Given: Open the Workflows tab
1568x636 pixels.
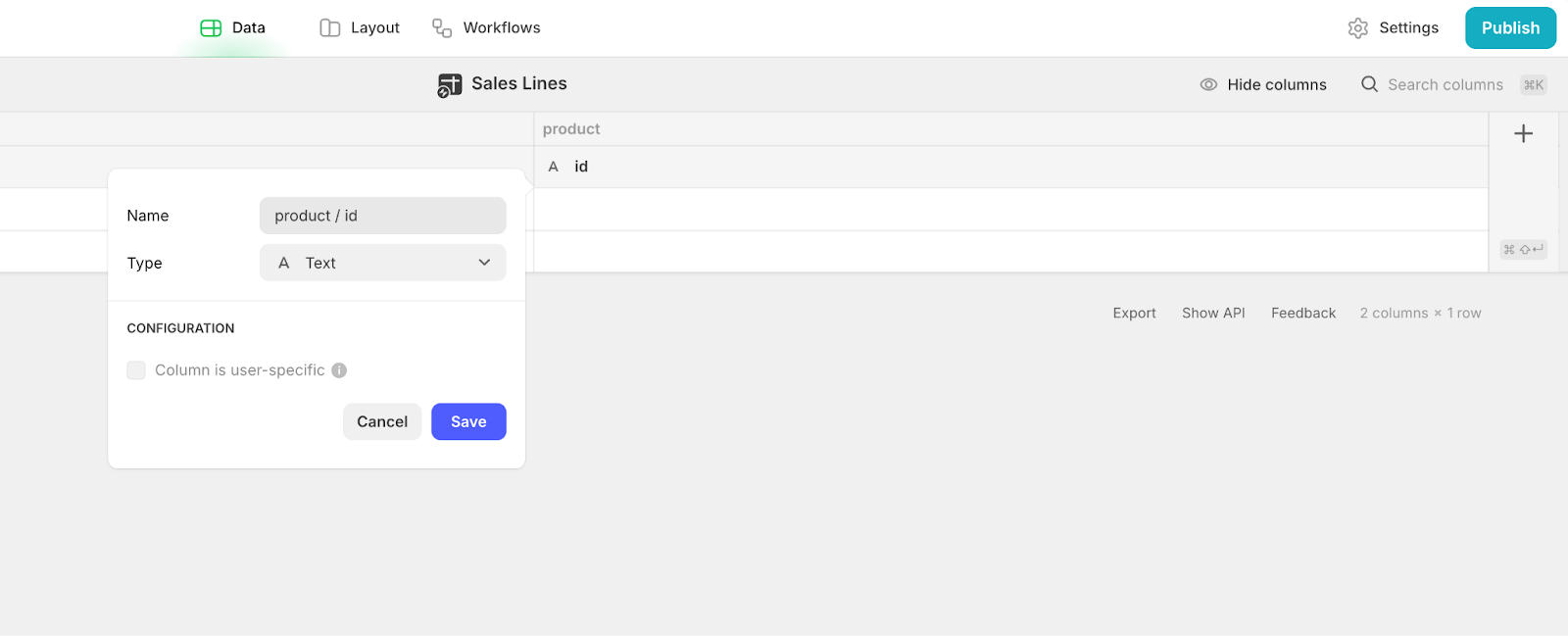Looking at the screenshot, I should point(486,27).
